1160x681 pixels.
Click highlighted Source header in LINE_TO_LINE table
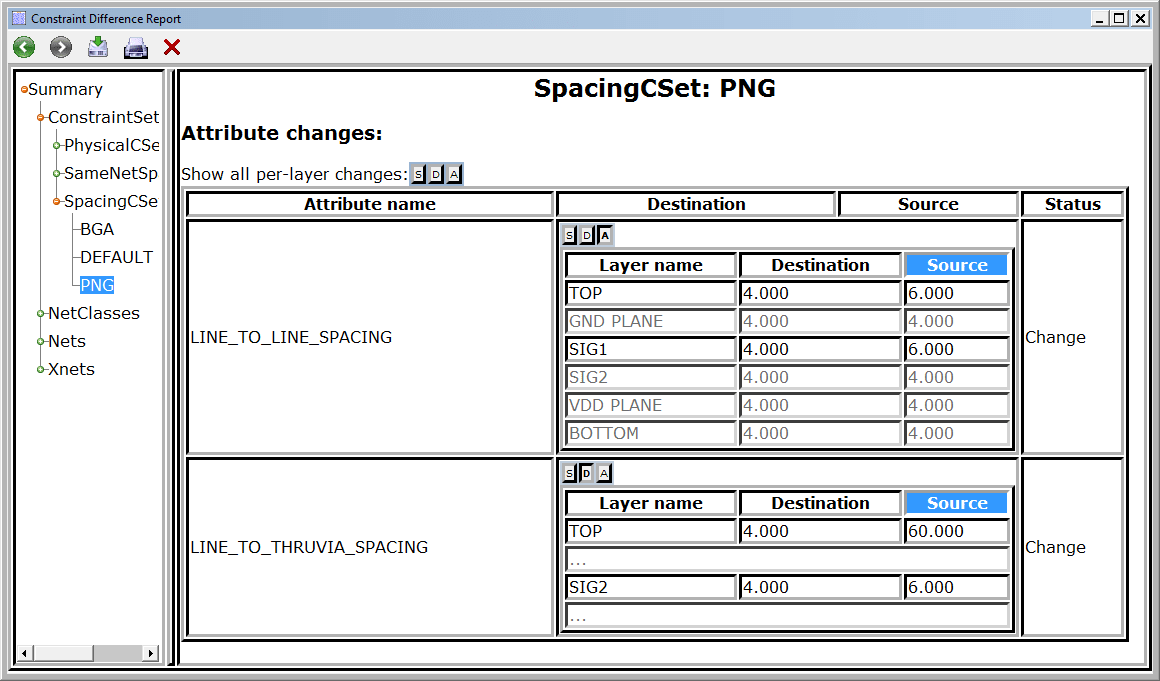click(x=957, y=265)
